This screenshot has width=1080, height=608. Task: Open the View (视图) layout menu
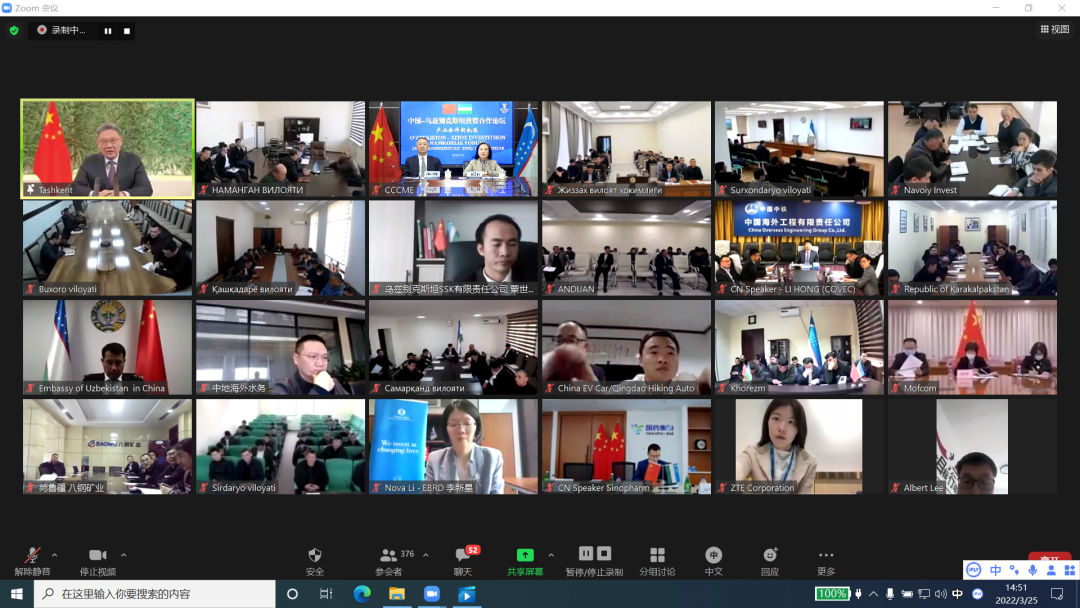click(x=1055, y=30)
